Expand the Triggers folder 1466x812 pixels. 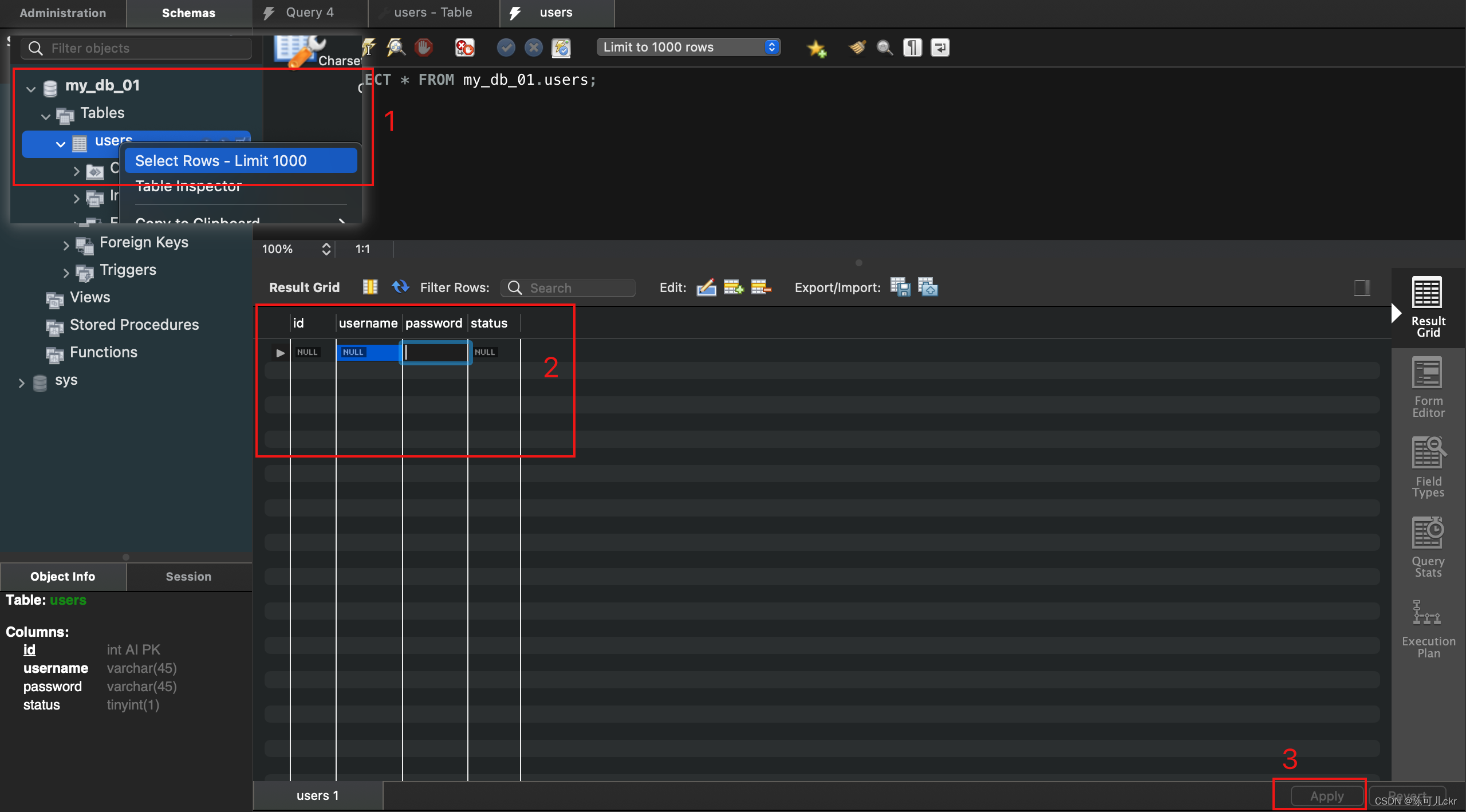66,272
